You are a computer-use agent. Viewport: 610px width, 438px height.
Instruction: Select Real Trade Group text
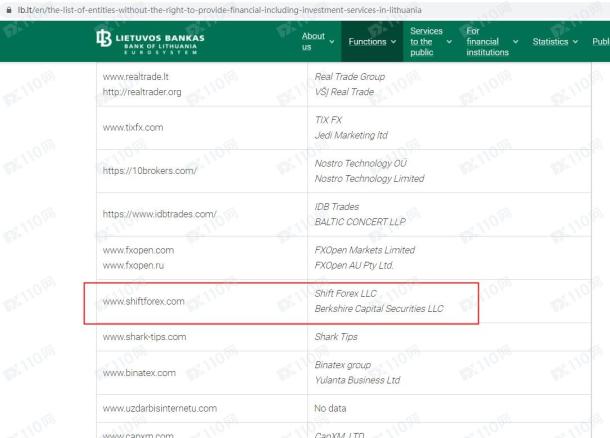point(350,77)
